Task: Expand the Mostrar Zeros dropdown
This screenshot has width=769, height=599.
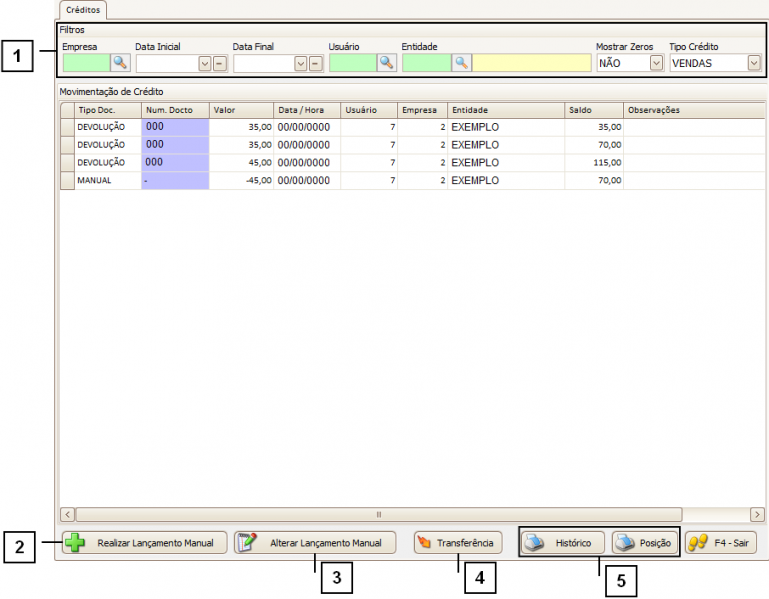Action: (656, 63)
